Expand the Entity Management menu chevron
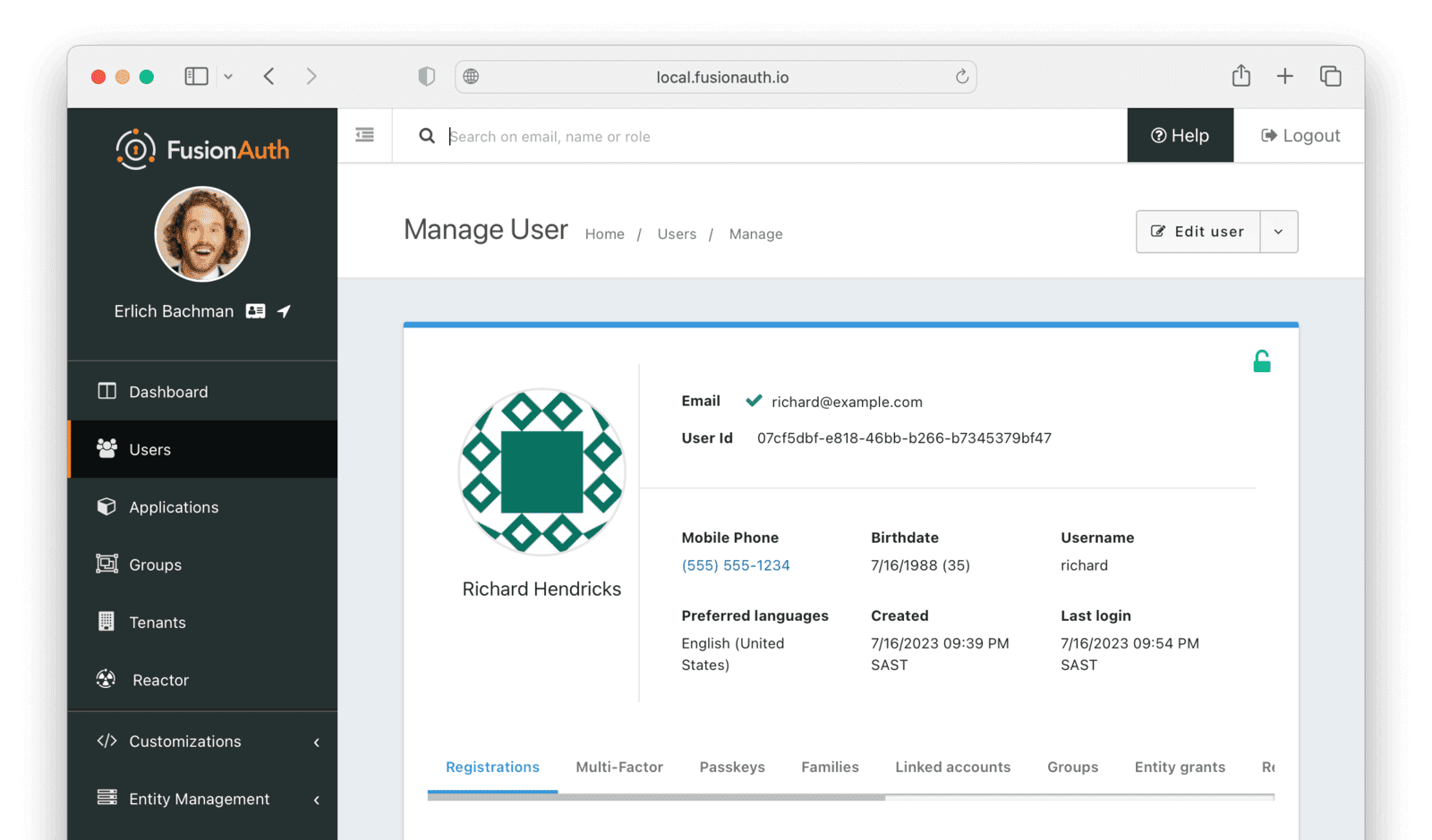This screenshot has width=1432, height=840. click(x=317, y=800)
